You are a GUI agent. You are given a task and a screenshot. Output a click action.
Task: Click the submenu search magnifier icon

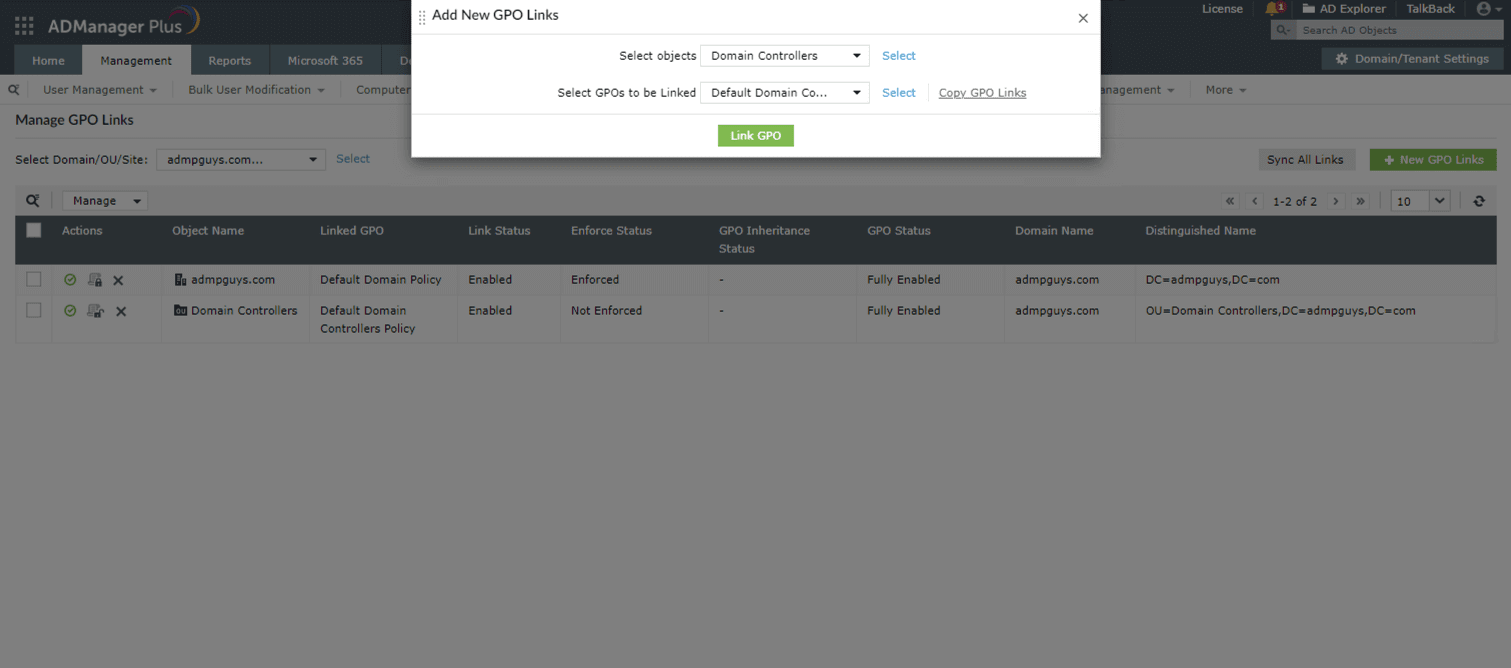click(14, 90)
